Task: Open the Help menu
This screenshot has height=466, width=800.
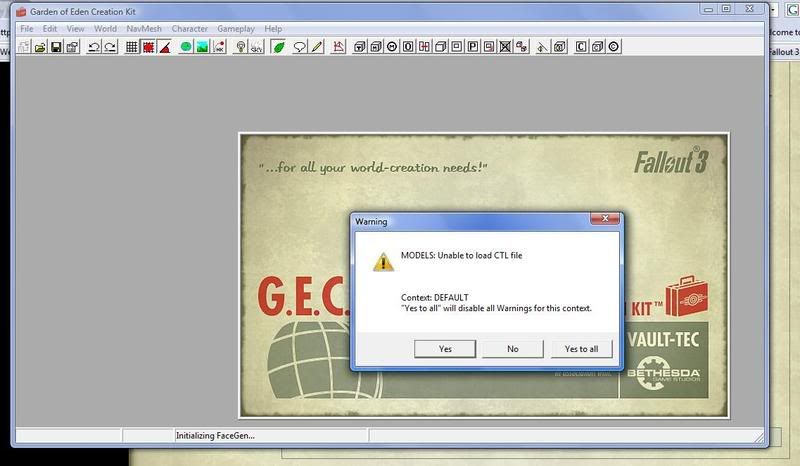Action: point(273,29)
